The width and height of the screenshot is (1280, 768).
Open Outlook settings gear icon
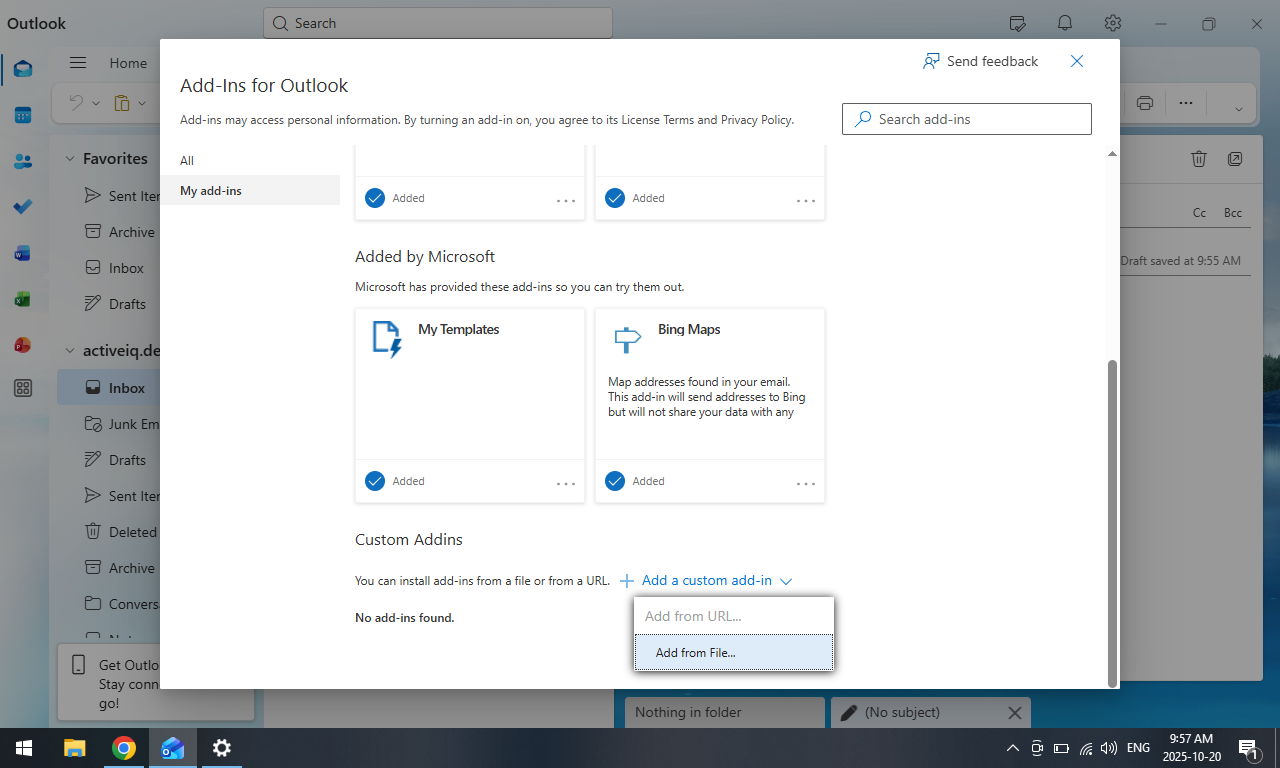(x=1112, y=23)
